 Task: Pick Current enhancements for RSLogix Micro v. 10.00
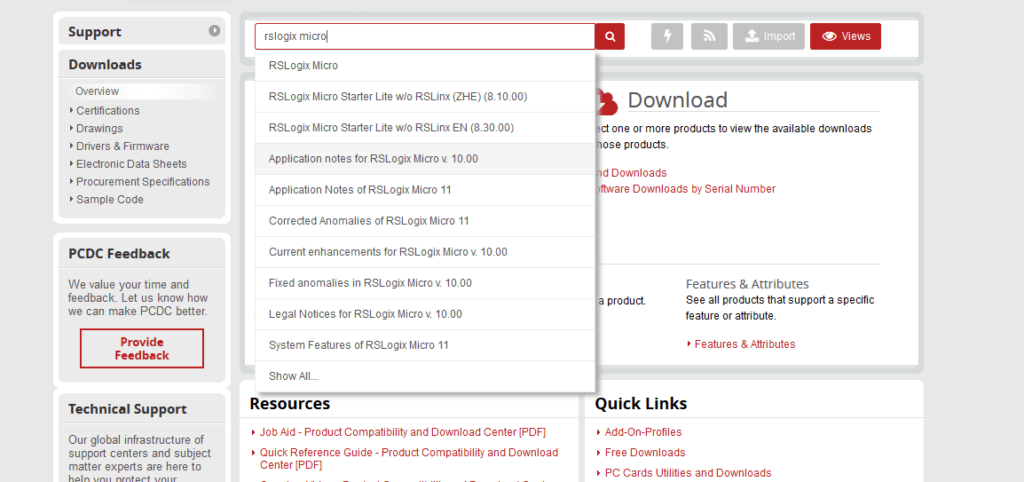[425, 252]
